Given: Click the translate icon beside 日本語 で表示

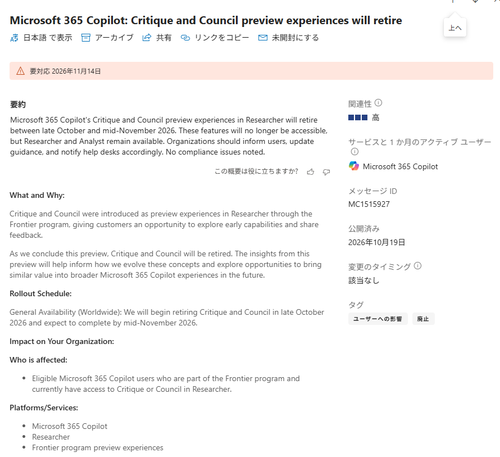Looking at the screenshot, I should (14, 38).
